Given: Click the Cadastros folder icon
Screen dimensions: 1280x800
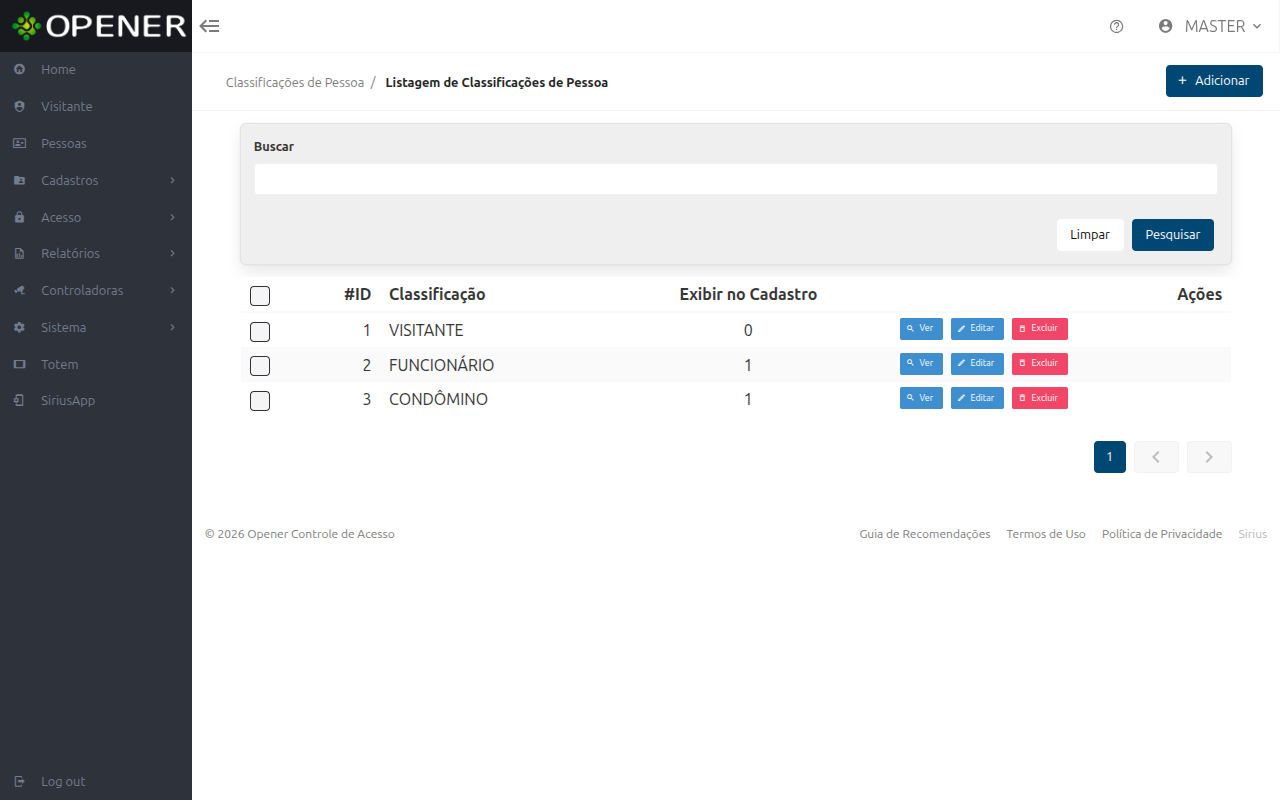Looking at the screenshot, I should [19, 181].
